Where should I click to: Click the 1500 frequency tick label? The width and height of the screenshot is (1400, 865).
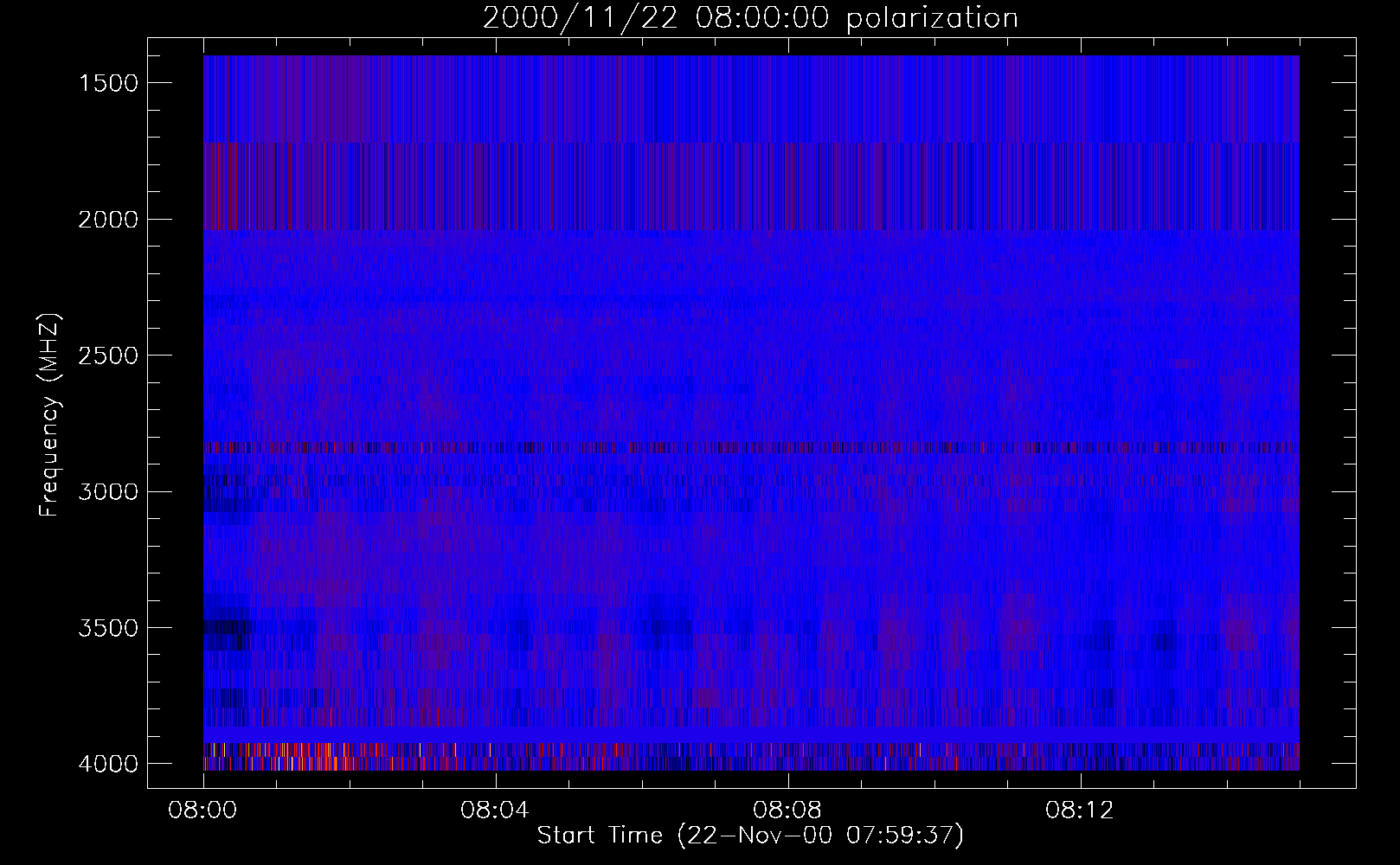point(108,83)
